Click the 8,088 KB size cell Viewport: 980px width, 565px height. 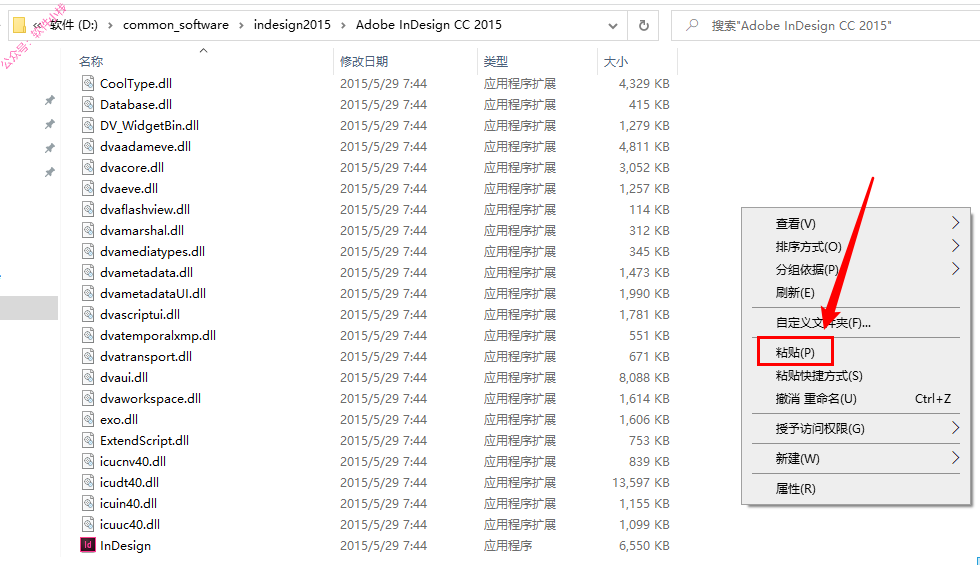(644, 378)
